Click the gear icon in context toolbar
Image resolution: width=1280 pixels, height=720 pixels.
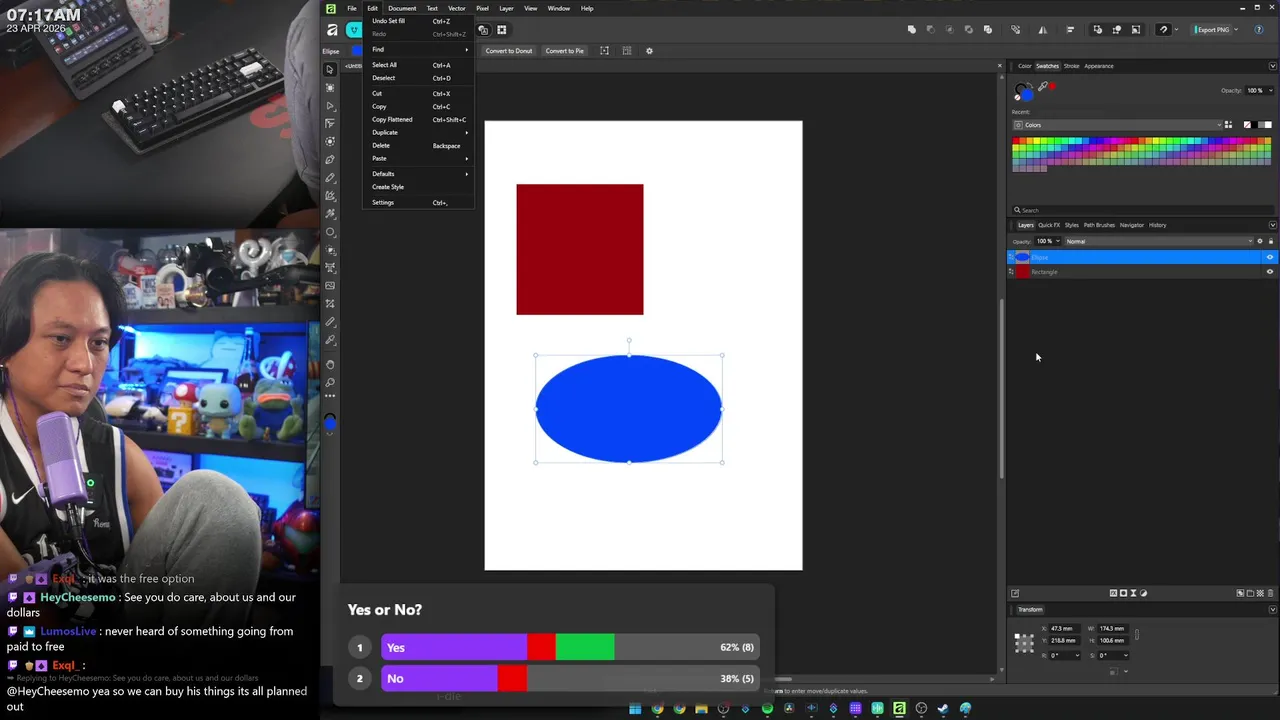[649, 50]
